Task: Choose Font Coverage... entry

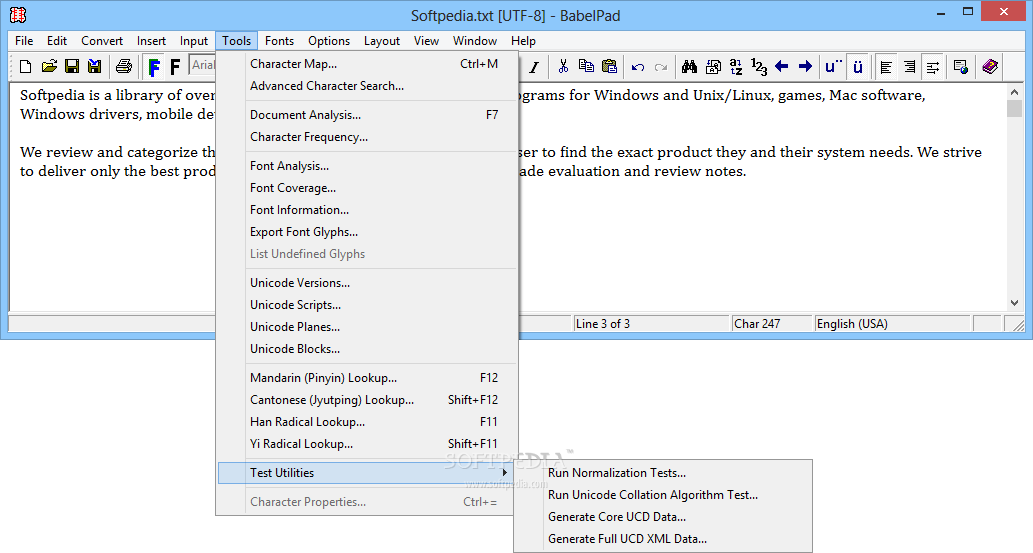Action: (x=368, y=188)
